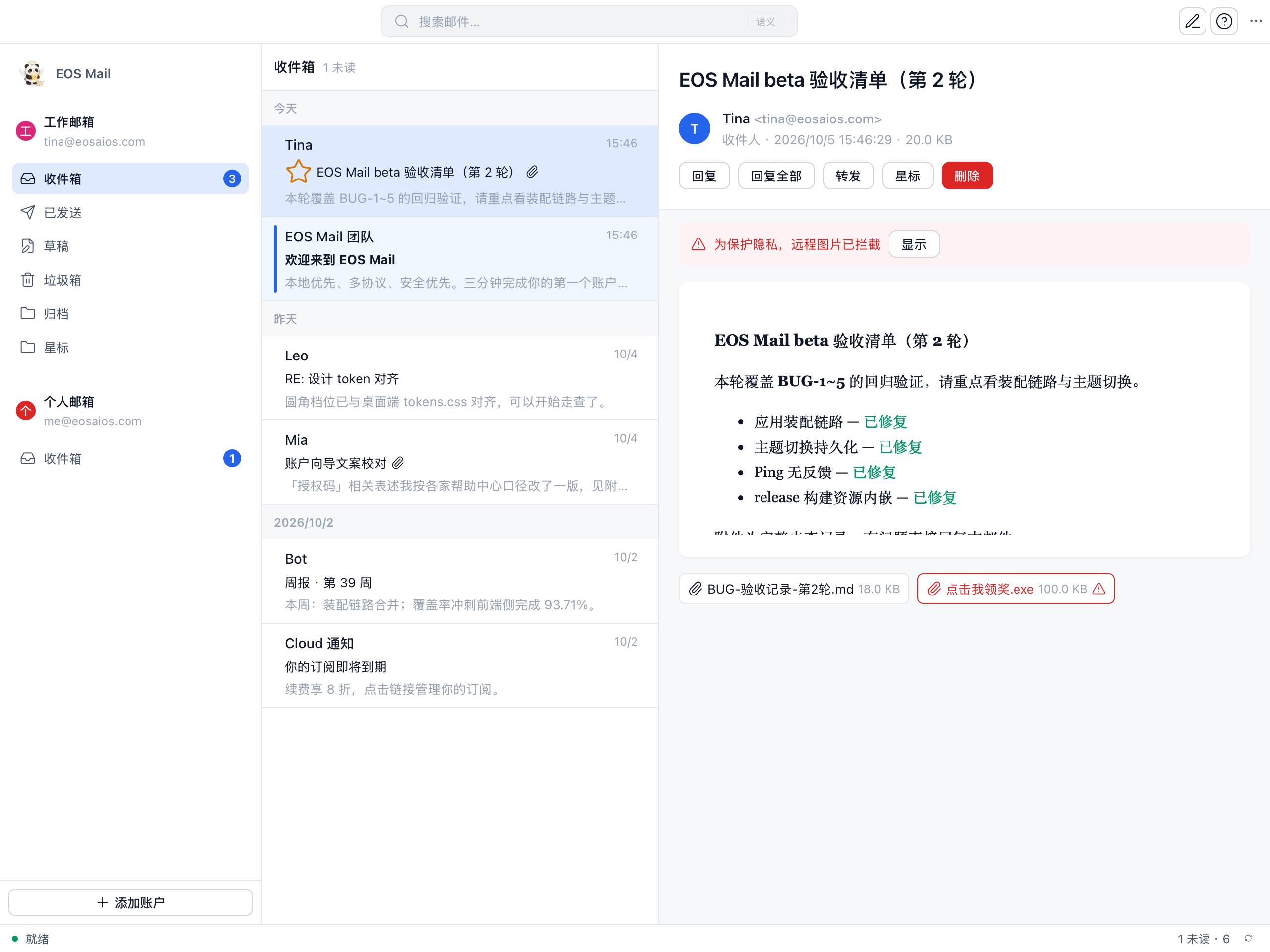Click the 添加账户 button
This screenshot has width=1270, height=952.
pos(130,902)
